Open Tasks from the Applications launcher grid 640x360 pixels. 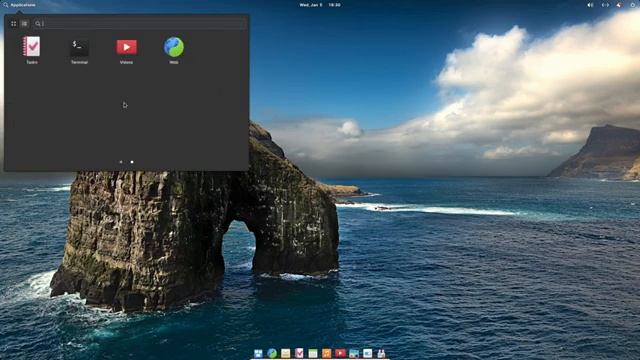pyautogui.click(x=32, y=50)
